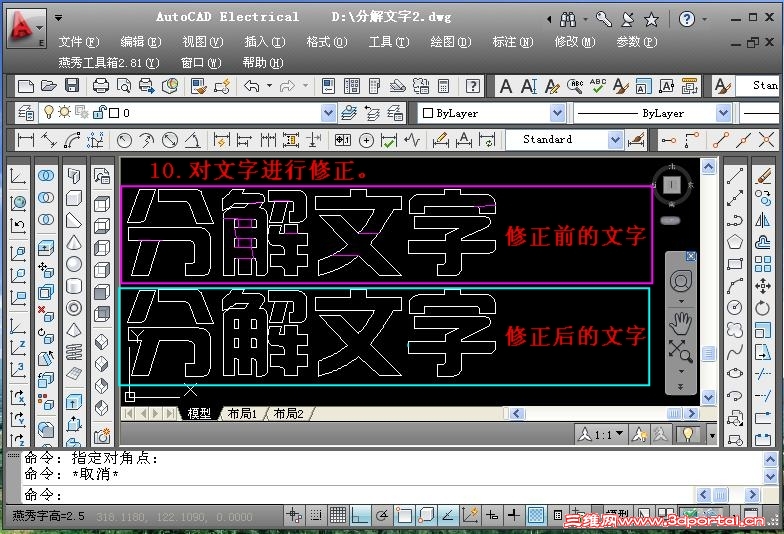Click the binoculars search icon

point(568,20)
